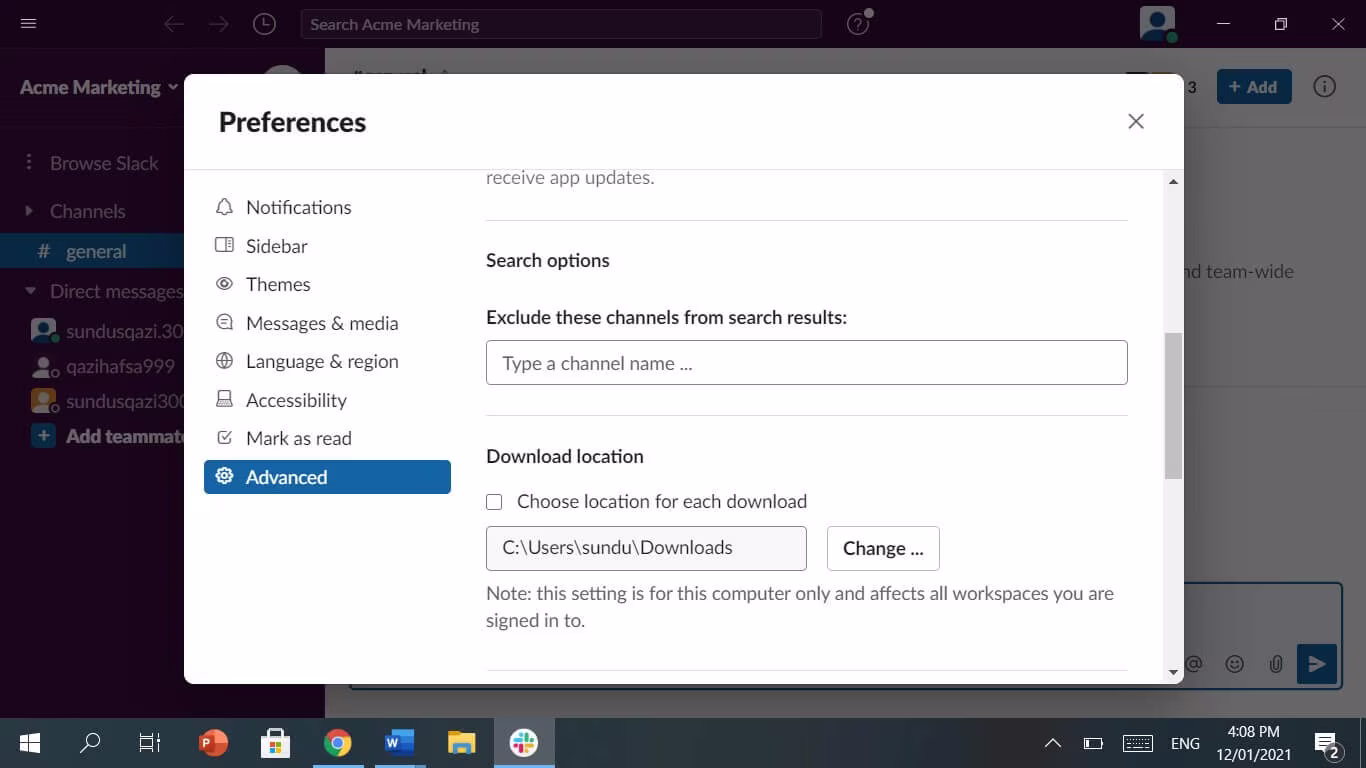Open the notification center icon

pos(1327,744)
